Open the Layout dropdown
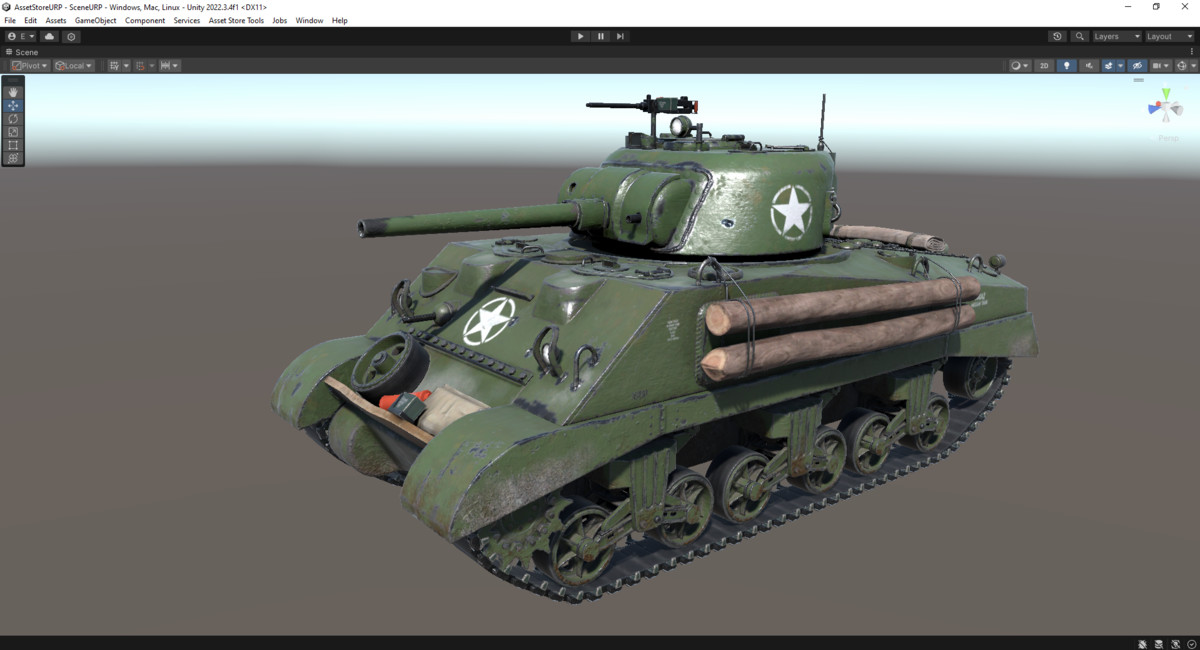Screen dimensions: 1200x650 [1169, 36]
